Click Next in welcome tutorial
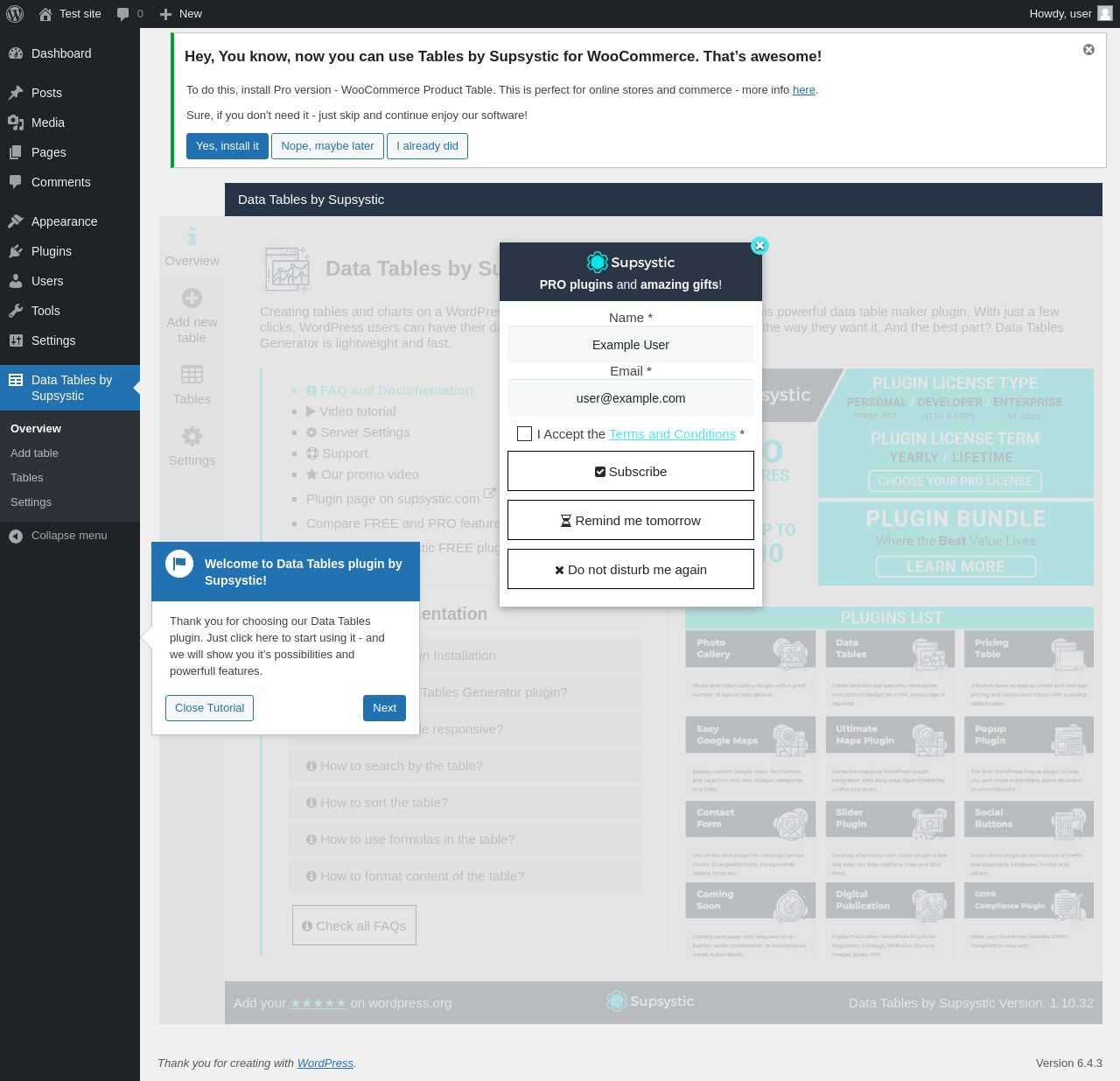The width and height of the screenshot is (1120, 1081). tap(384, 708)
